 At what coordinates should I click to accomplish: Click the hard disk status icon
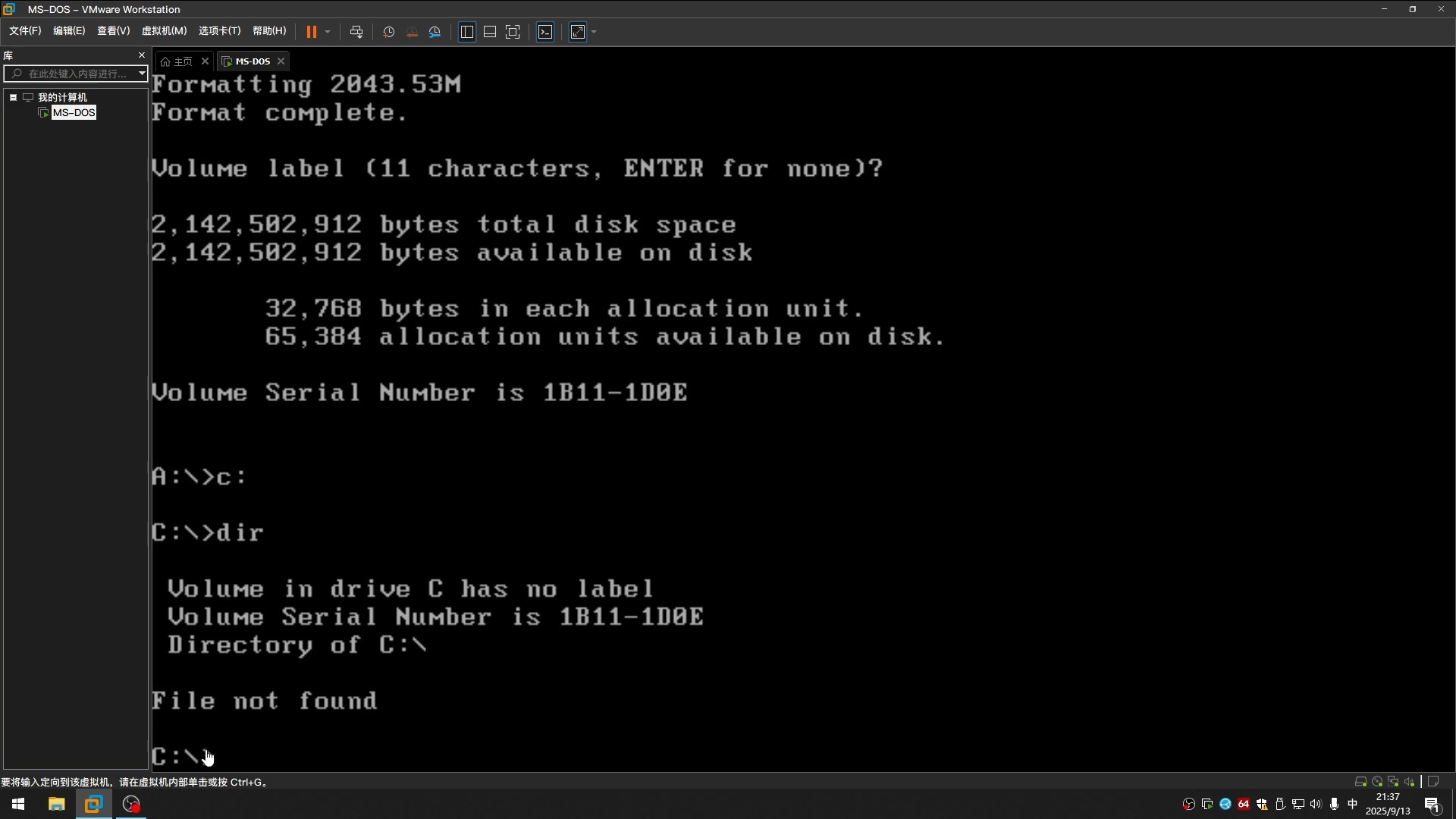[x=1361, y=781]
